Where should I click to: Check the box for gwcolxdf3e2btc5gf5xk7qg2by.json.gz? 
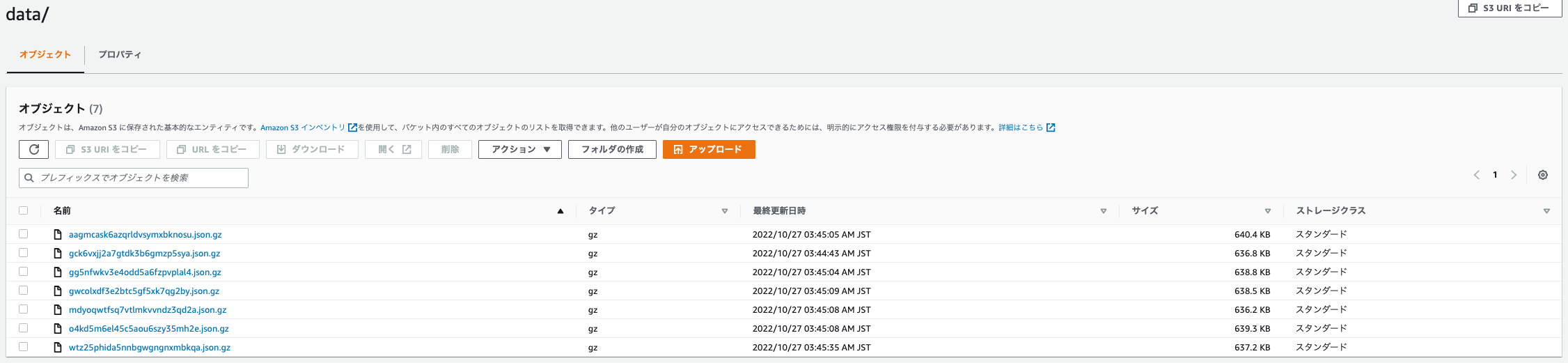24,291
